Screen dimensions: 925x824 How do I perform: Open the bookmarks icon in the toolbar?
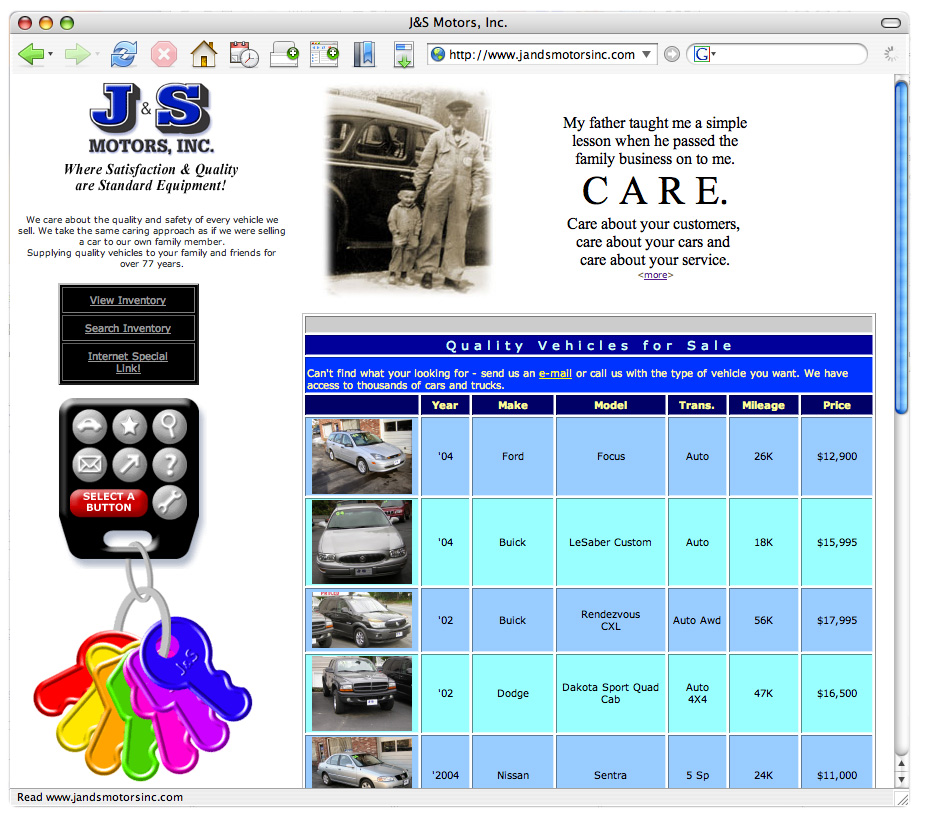(x=364, y=55)
